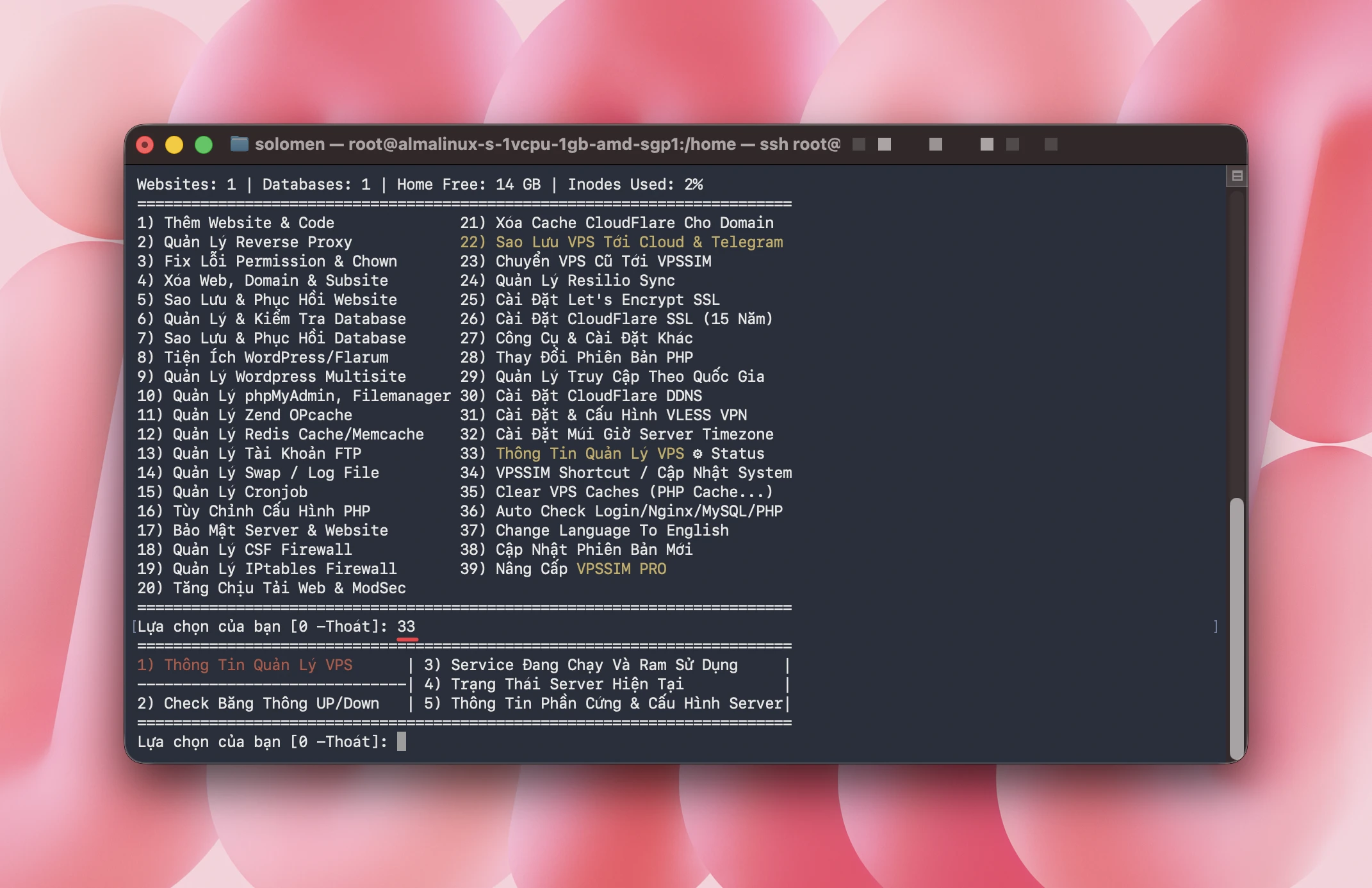Click '17) Bảo Mật Server & Website'

263,530
